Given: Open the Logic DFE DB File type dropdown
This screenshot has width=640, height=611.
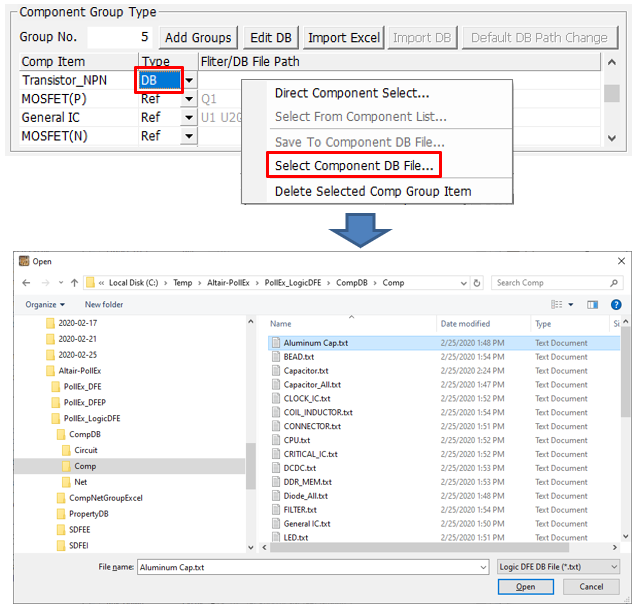Looking at the screenshot, I should click(558, 566).
